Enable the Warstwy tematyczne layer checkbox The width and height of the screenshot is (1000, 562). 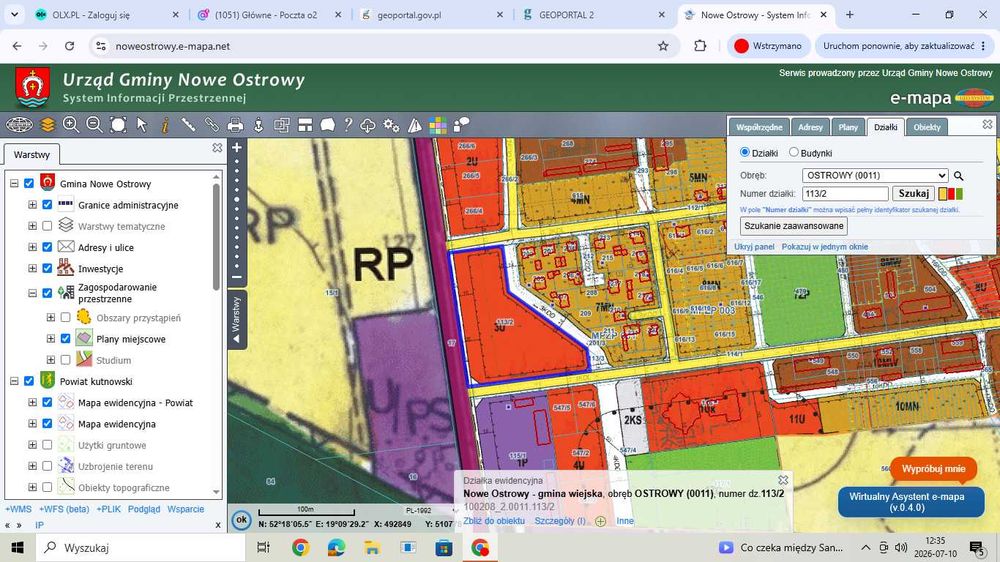(47, 226)
